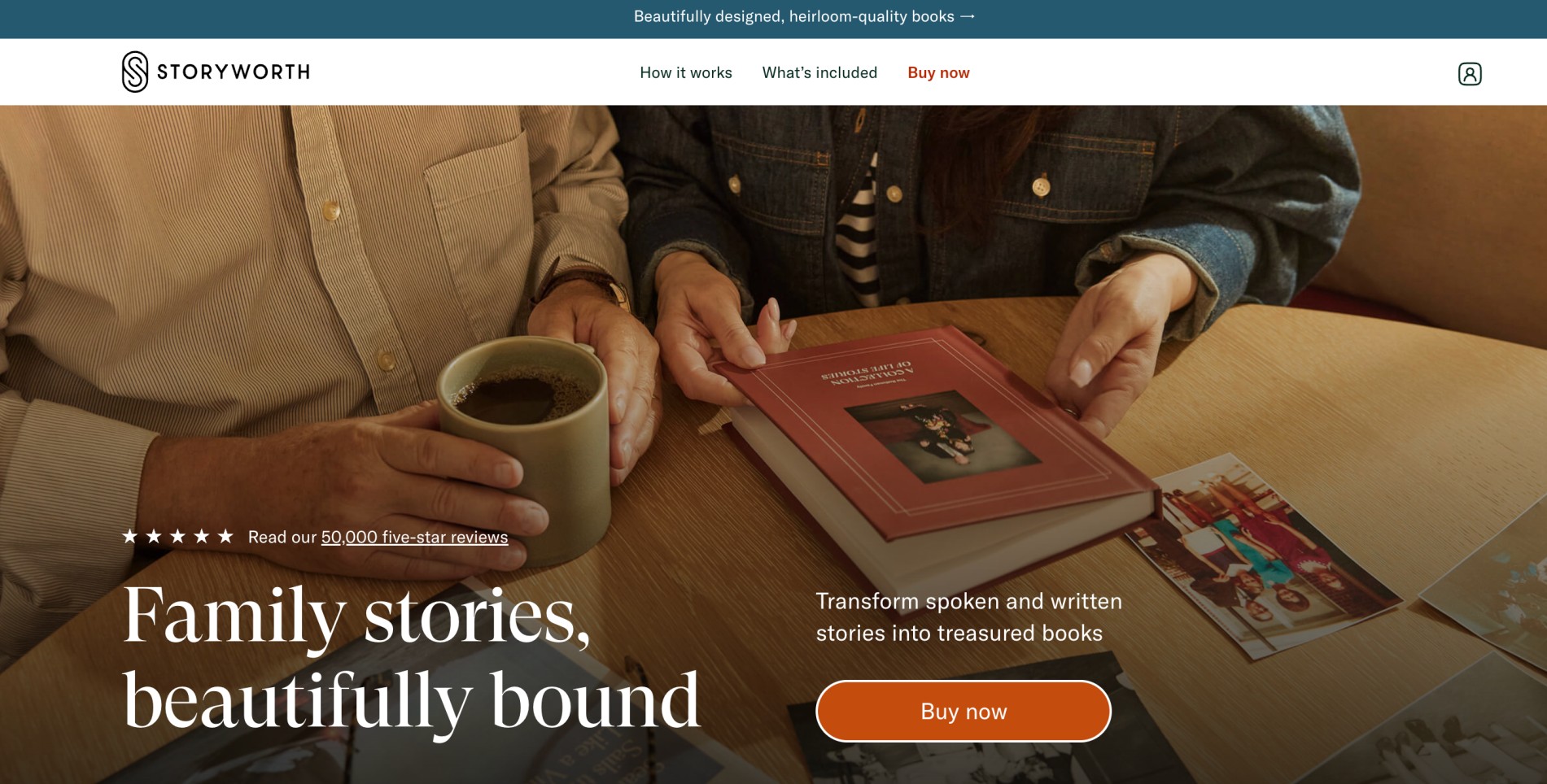This screenshot has height=784, width=1547.
Task: Click the STORYWORTH wordmark text
Action: [234, 72]
